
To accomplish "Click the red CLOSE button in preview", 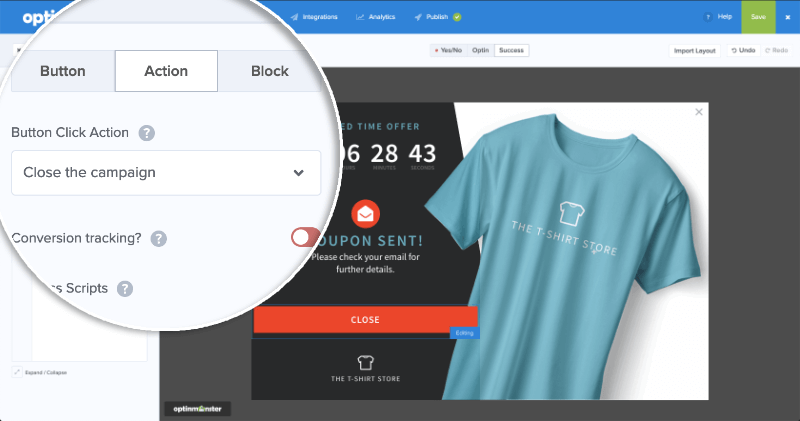I will coord(365,320).
